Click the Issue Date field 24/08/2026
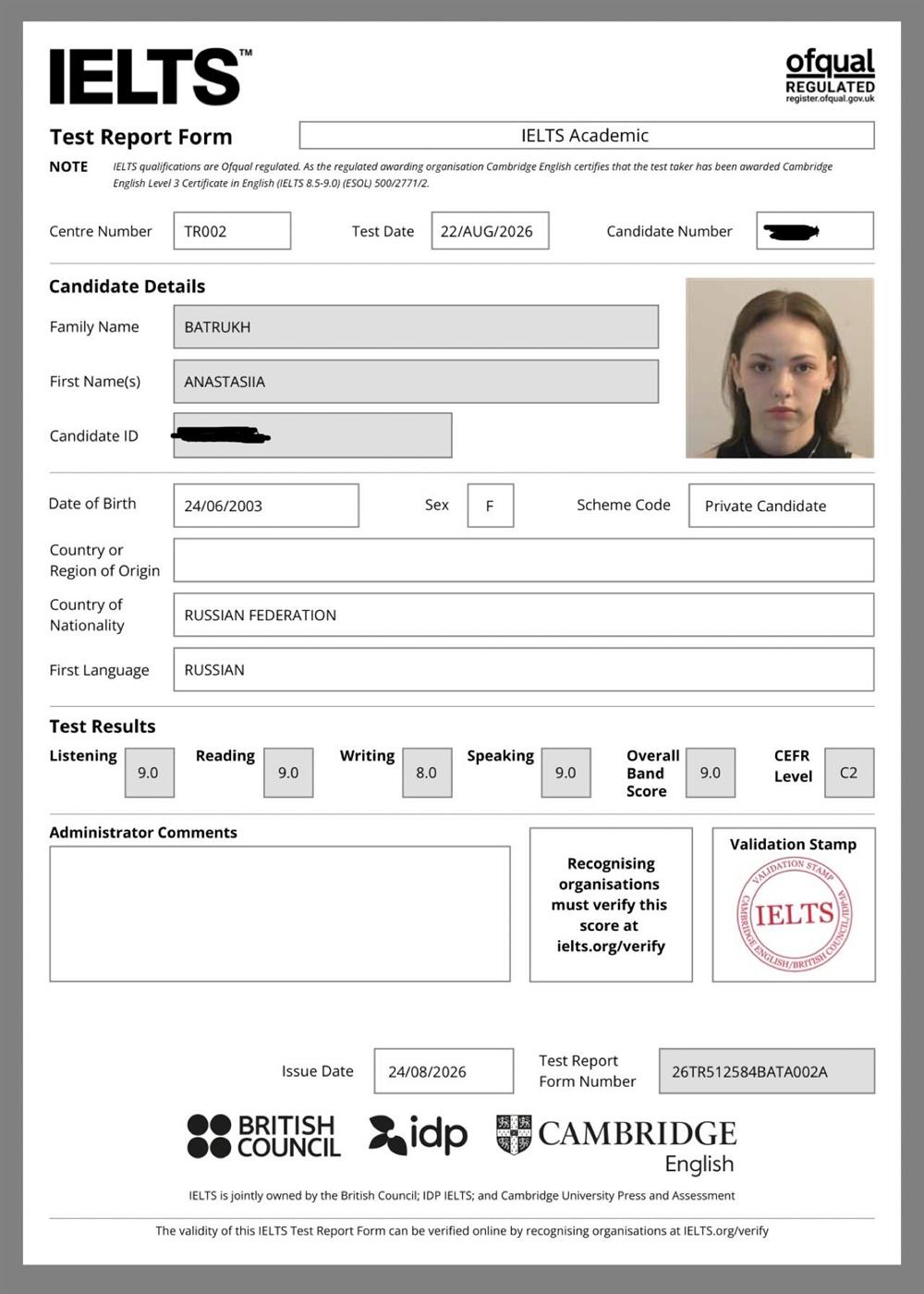Viewport: 924px width, 1294px height. pyautogui.click(x=444, y=1071)
